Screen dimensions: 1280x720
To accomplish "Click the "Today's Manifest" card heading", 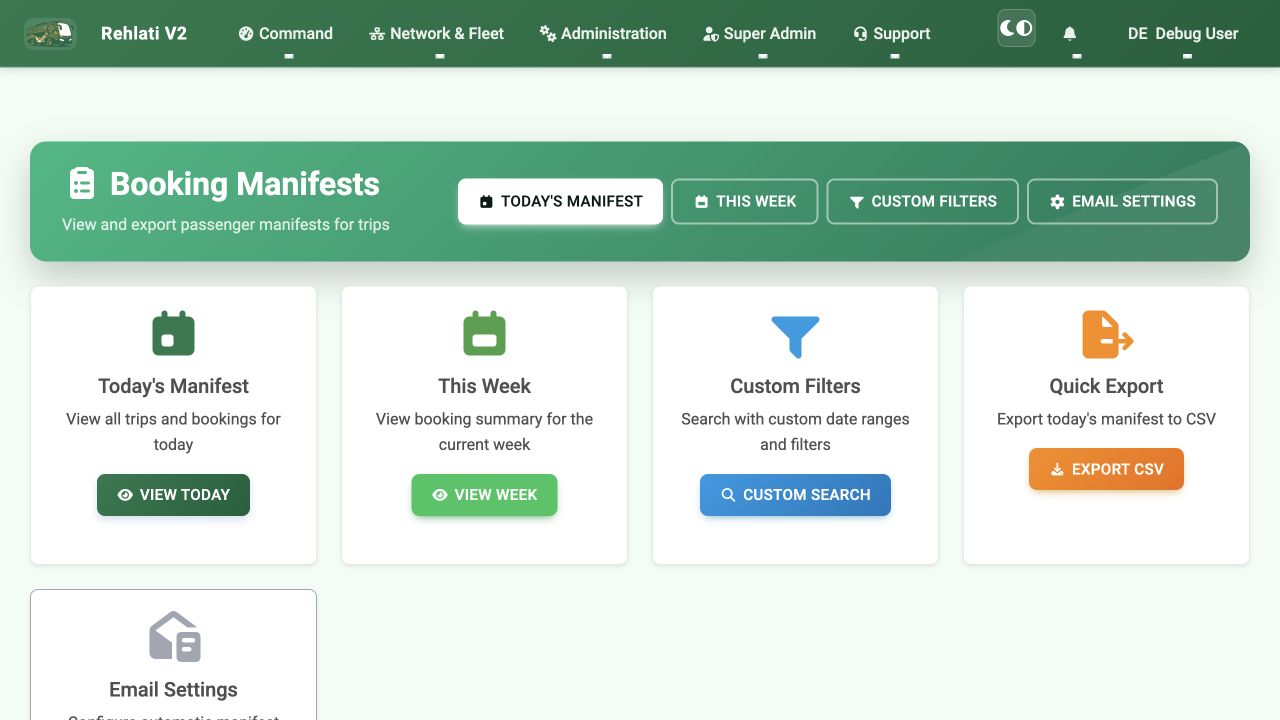I will click(x=173, y=386).
